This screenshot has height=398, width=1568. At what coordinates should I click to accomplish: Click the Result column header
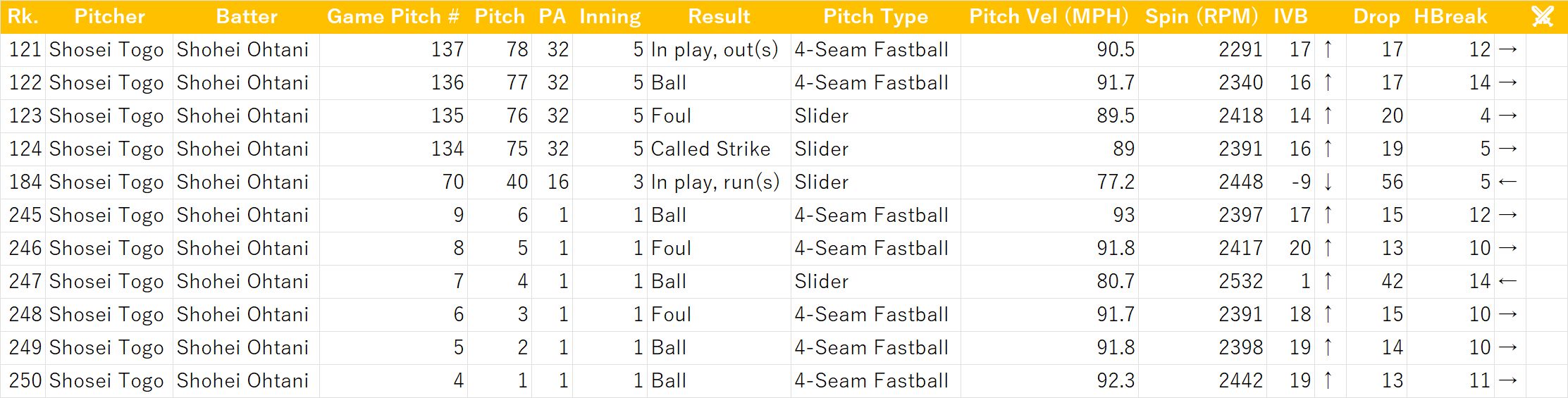click(719, 16)
